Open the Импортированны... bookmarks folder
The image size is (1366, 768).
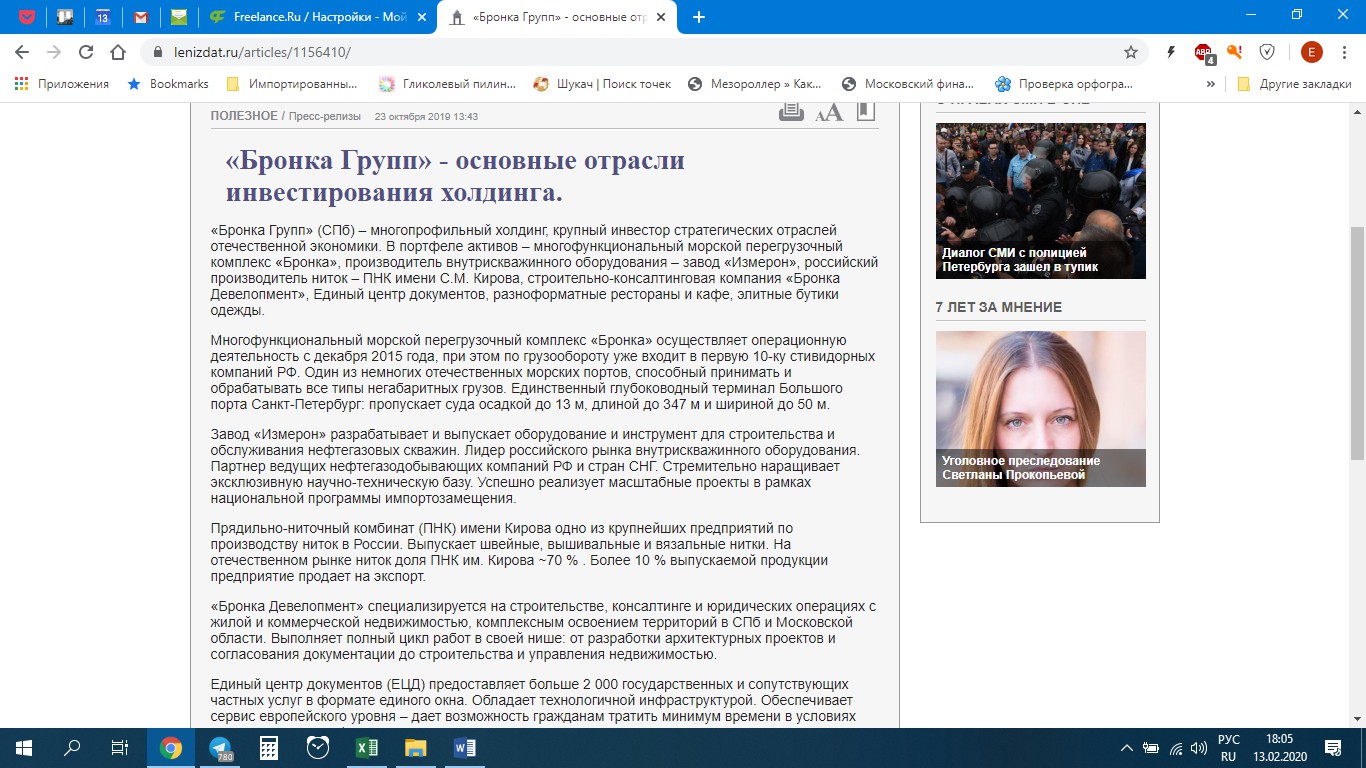coord(292,84)
